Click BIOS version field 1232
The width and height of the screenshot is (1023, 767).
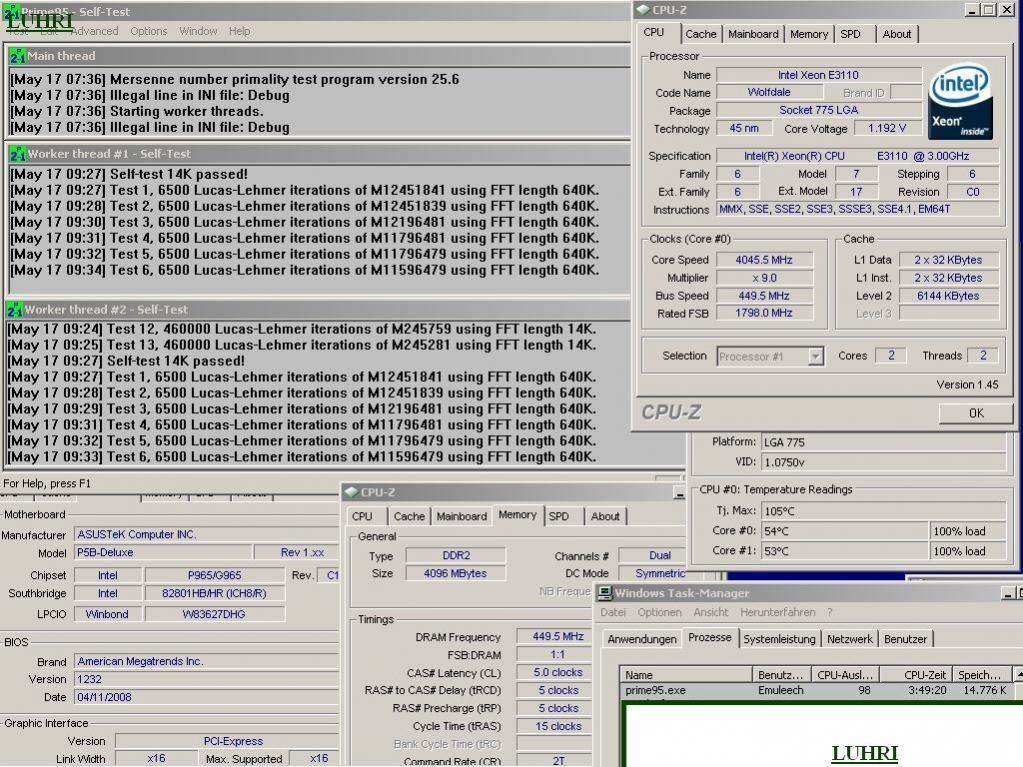(x=206, y=679)
